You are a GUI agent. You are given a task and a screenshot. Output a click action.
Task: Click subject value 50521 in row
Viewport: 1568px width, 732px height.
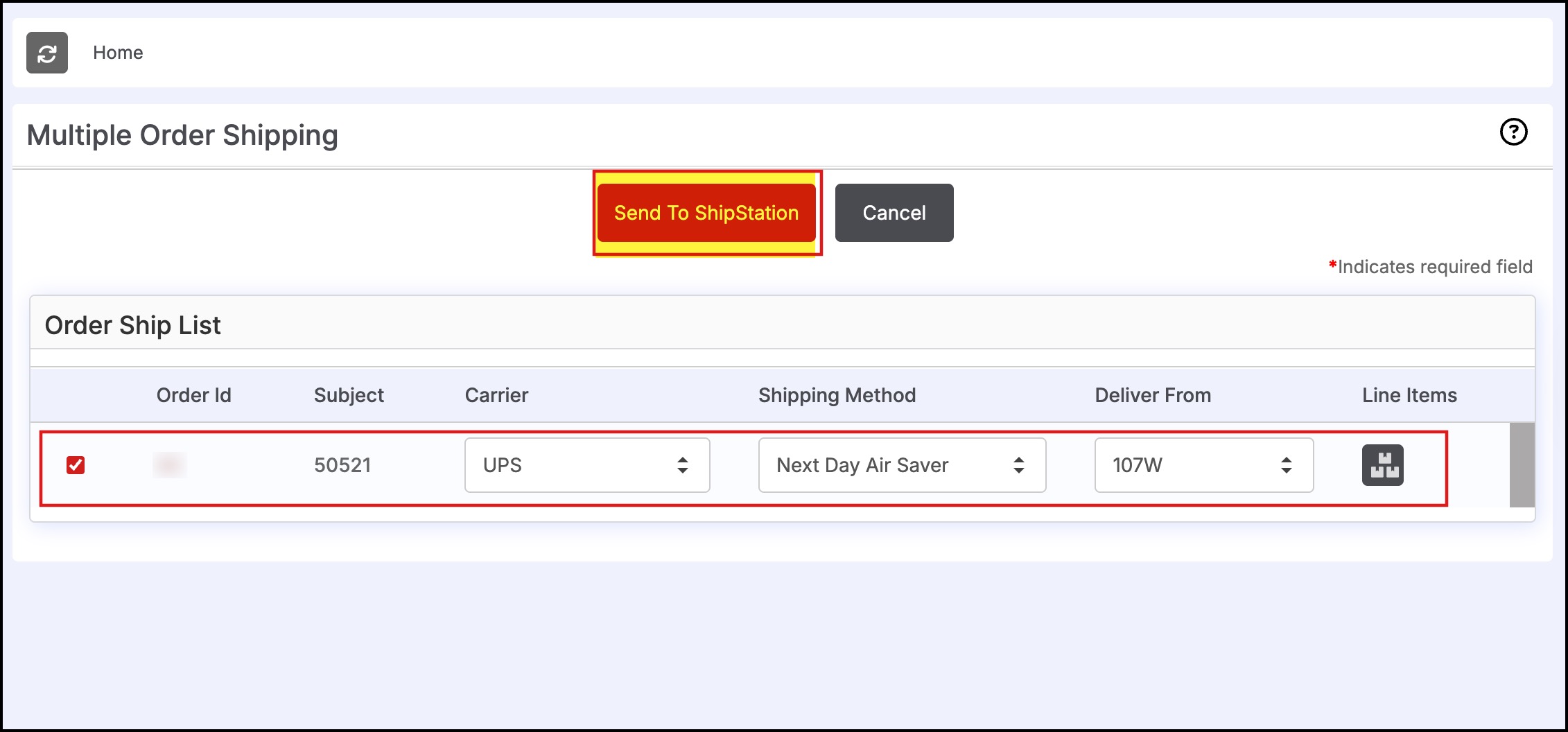342,465
